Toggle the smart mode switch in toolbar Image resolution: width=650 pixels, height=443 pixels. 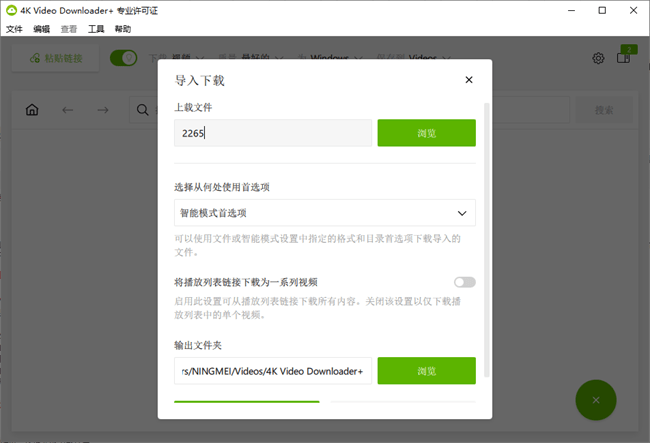123,58
